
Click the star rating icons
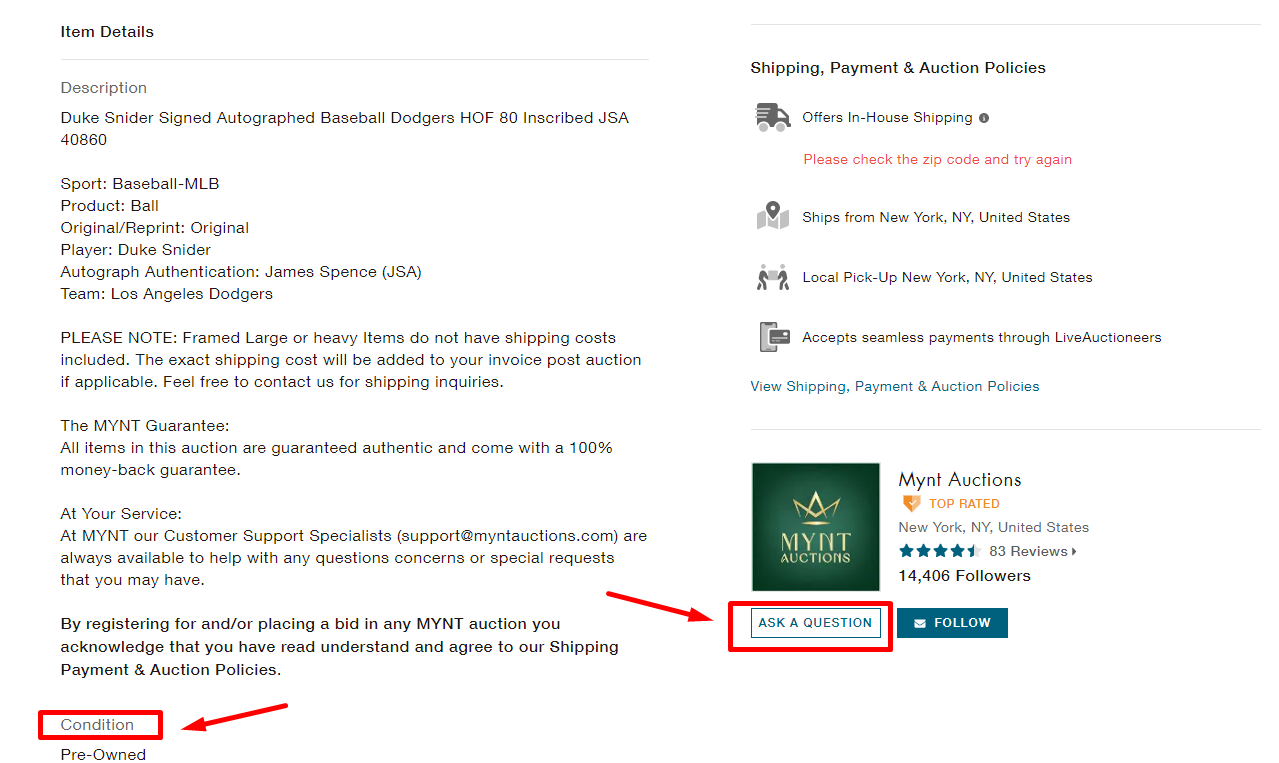tap(939, 551)
